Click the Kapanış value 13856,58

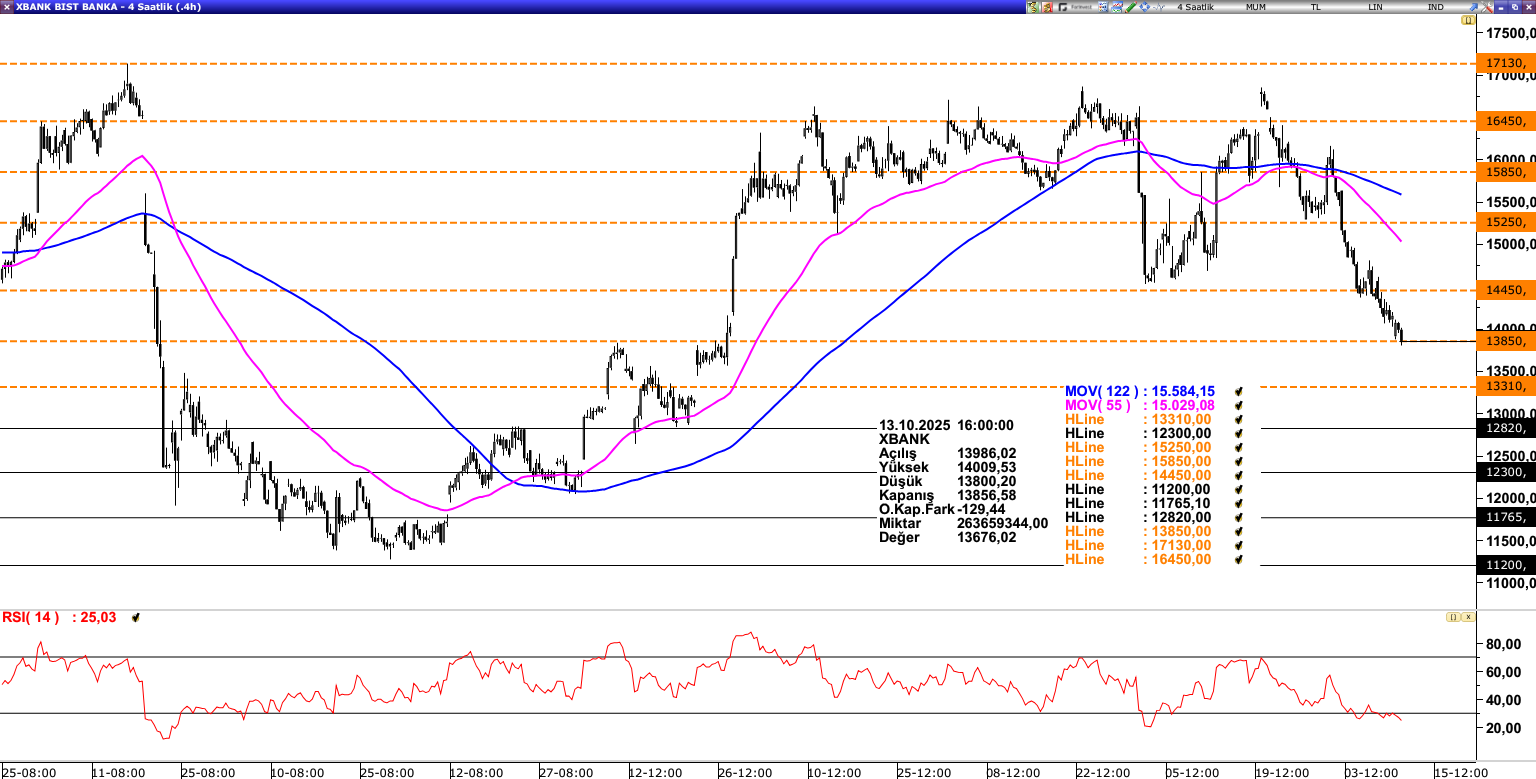point(988,495)
